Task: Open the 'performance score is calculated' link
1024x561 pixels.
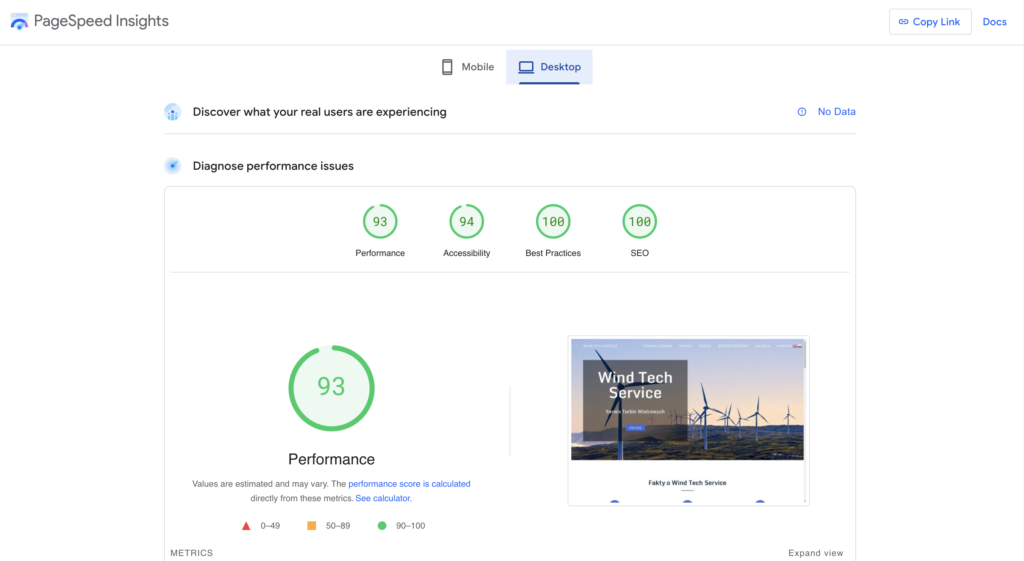Action: (x=409, y=484)
